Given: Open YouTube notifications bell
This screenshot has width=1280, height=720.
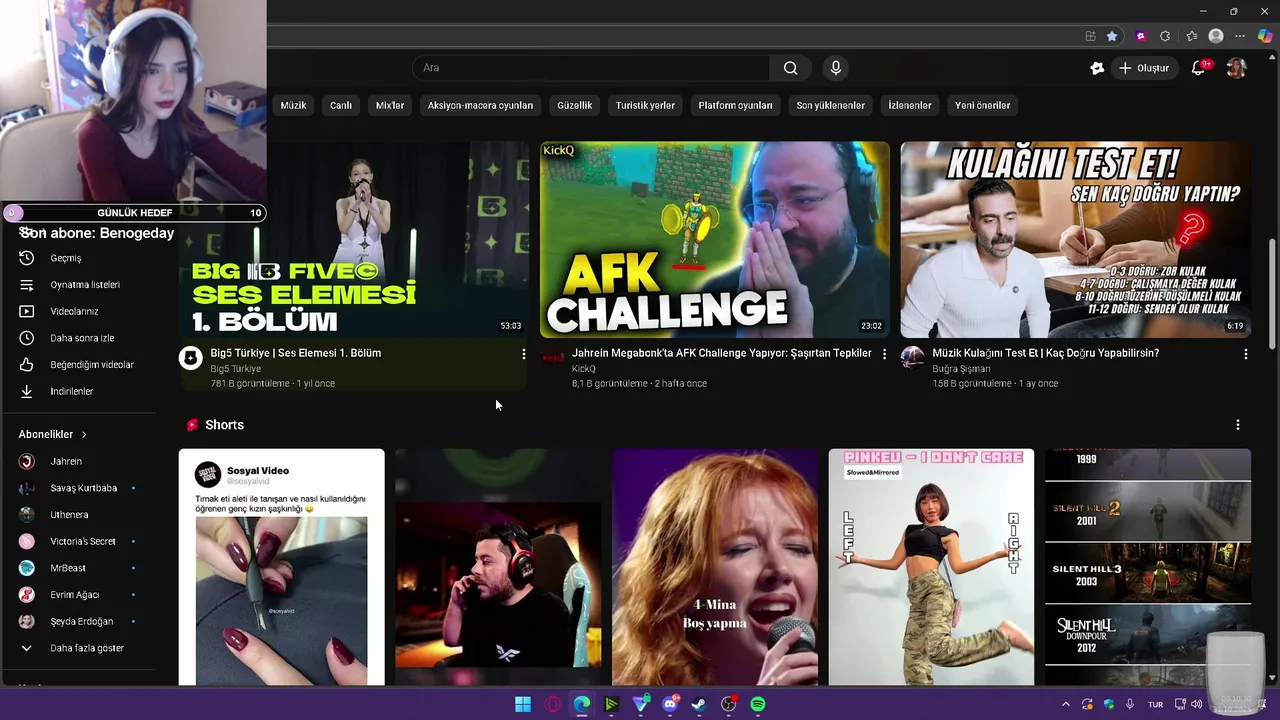Looking at the screenshot, I should point(1198,68).
